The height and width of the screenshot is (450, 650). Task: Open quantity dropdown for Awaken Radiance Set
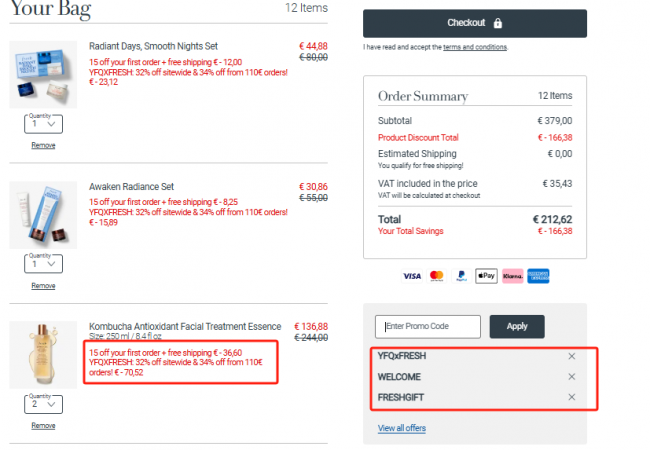coord(44,264)
